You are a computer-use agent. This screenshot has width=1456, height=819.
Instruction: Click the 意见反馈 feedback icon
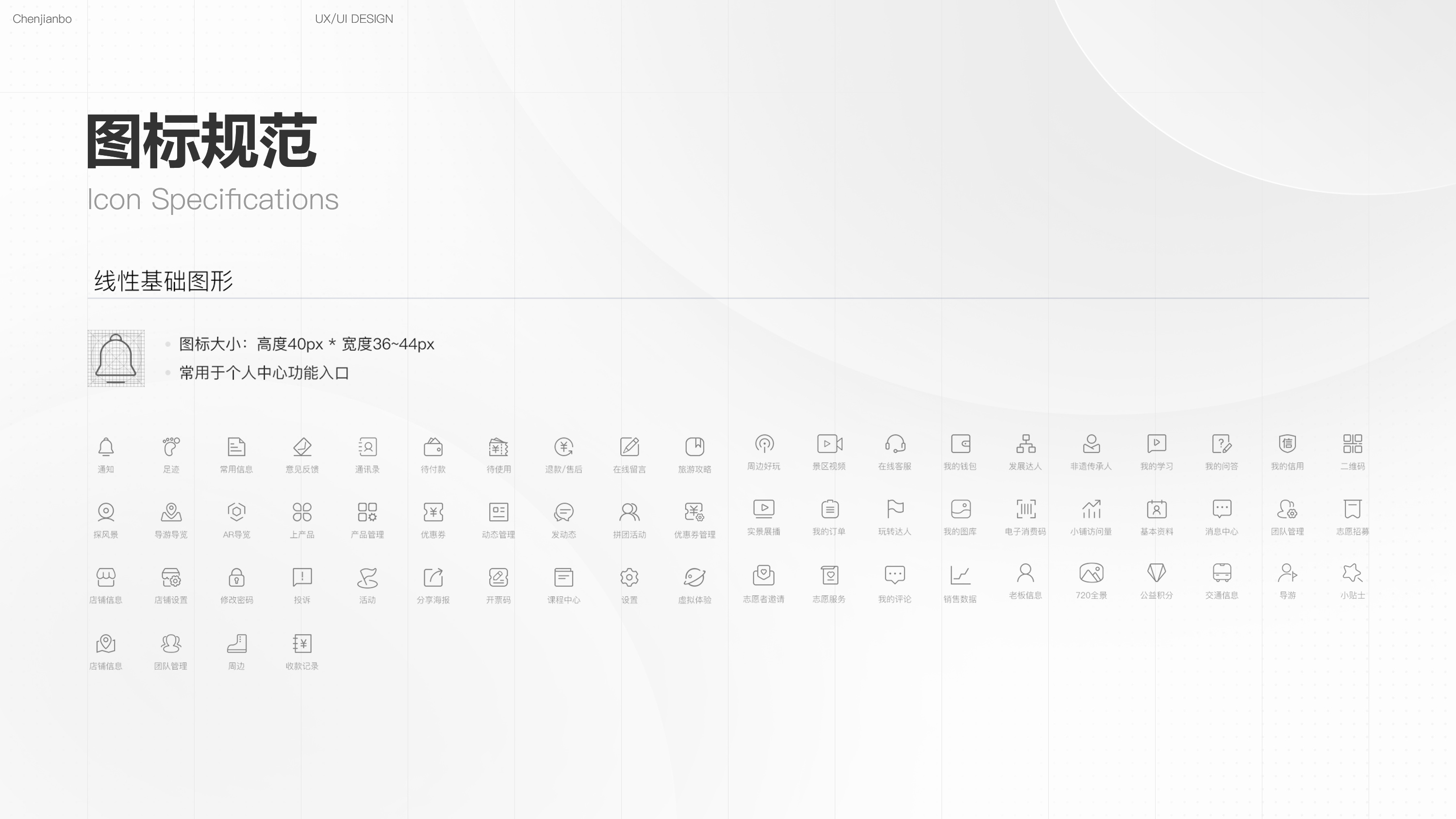point(302,446)
